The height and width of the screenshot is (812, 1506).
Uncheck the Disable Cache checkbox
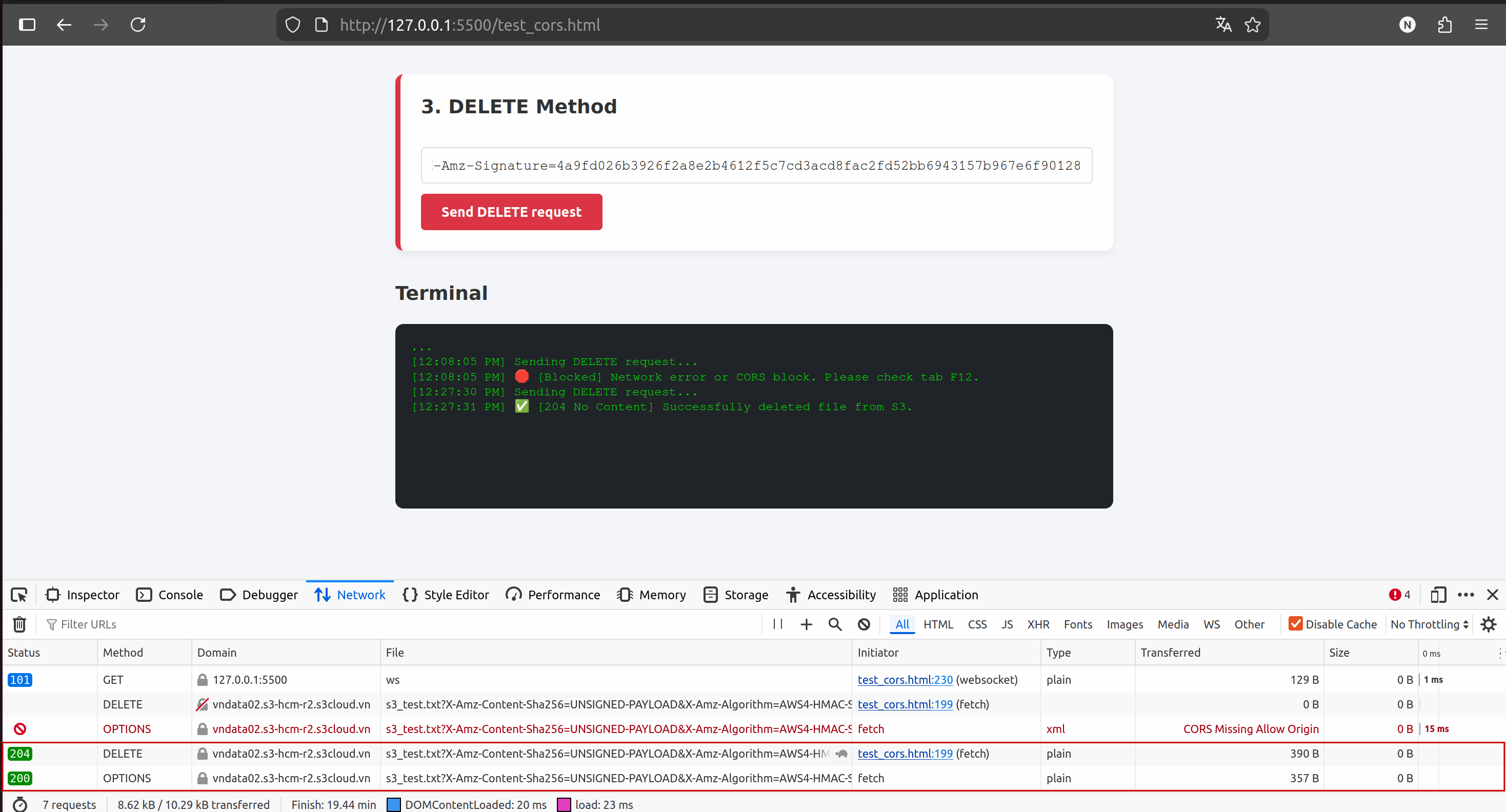1296,624
